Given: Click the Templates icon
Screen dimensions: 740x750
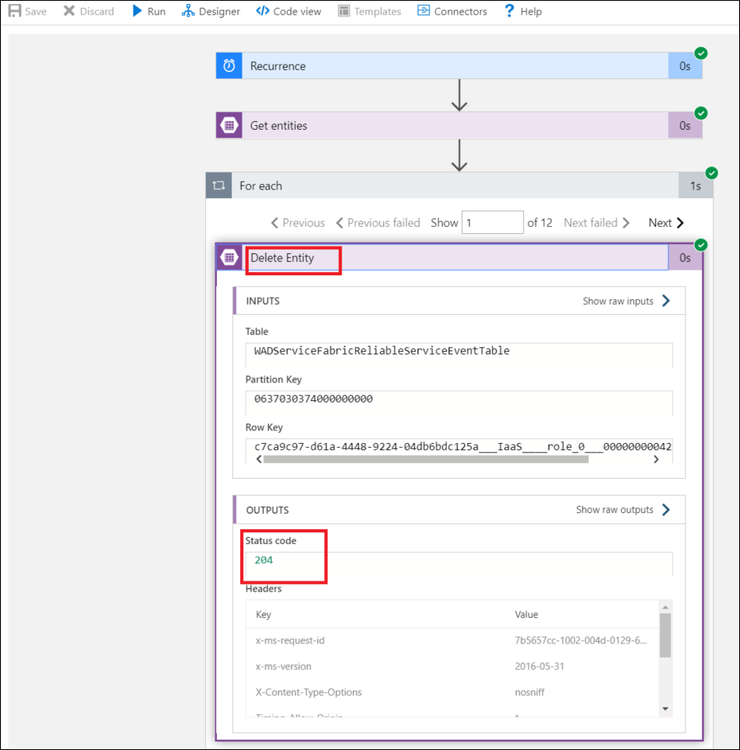Looking at the screenshot, I should click(343, 11).
